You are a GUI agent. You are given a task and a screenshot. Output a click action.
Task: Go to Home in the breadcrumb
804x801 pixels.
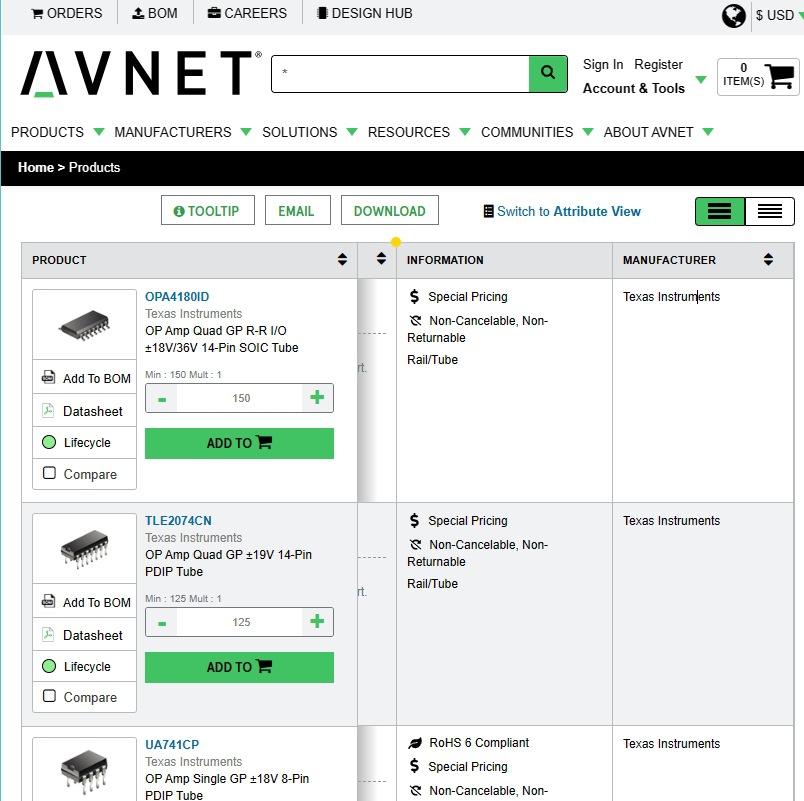click(x=35, y=168)
